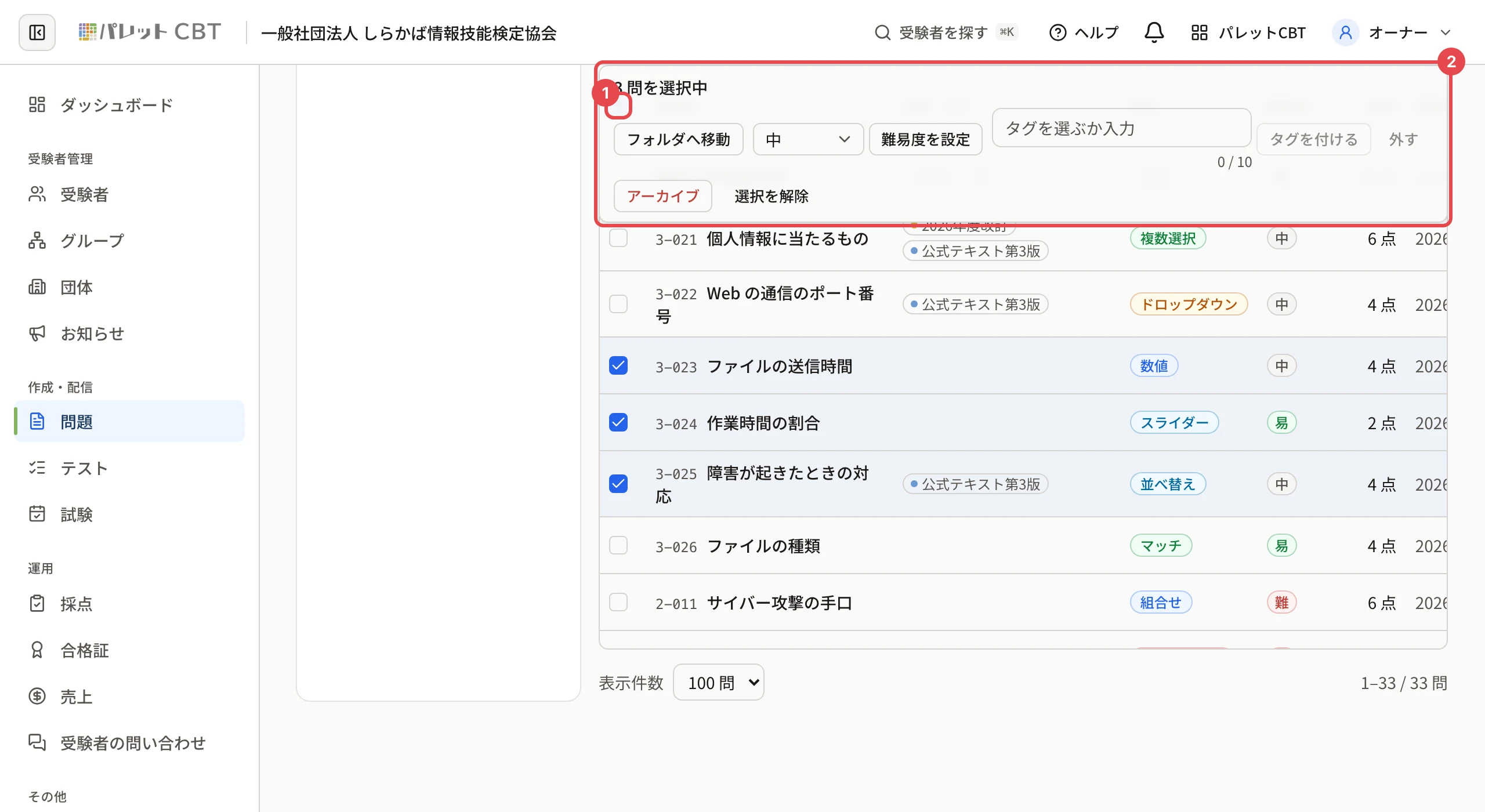
Task: Click the パレット CBT logo
Action: pos(150,32)
